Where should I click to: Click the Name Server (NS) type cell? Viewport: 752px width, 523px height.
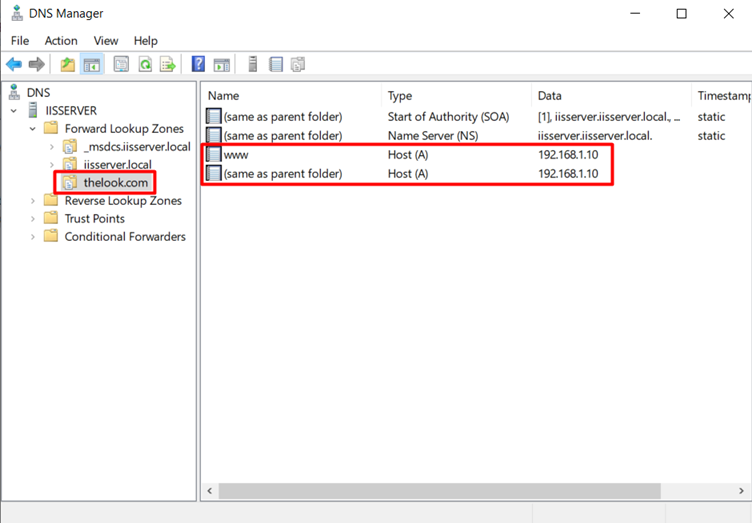tap(433, 136)
